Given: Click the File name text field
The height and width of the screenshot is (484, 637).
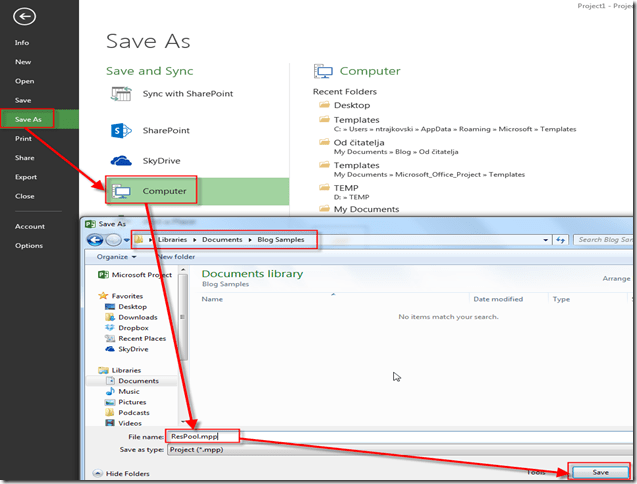Looking at the screenshot, I should pyautogui.click(x=400, y=436).
